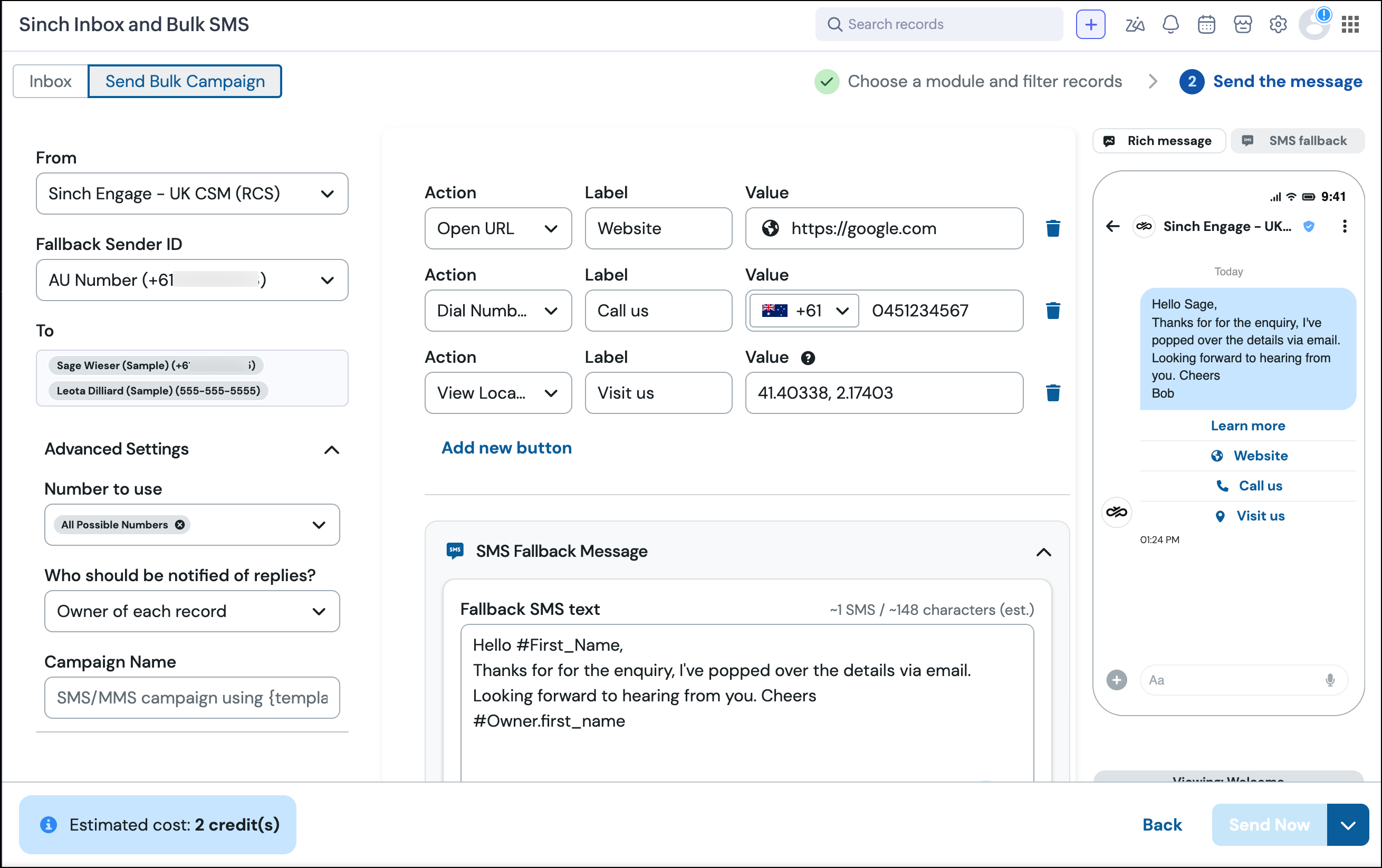Open the marketplace store icon
The width and height of the screenshot is (1382, 868).
pyautogui.click(x=1243, y=24)
